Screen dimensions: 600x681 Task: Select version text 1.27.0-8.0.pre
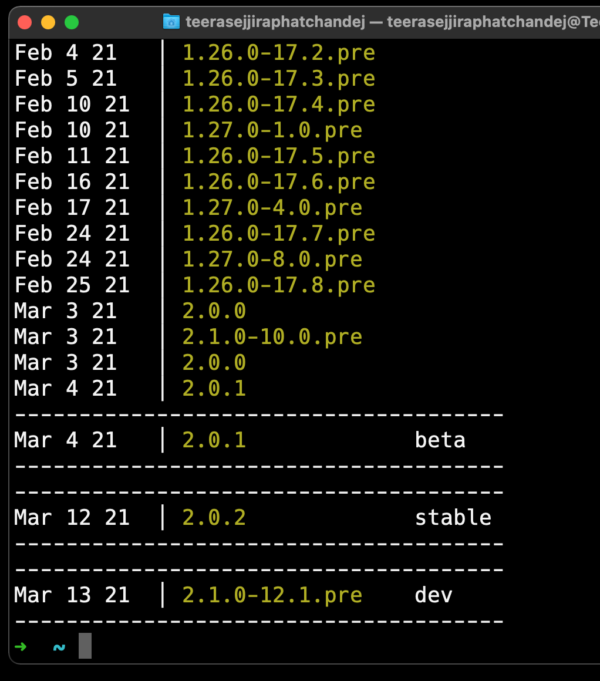point(272,259)
